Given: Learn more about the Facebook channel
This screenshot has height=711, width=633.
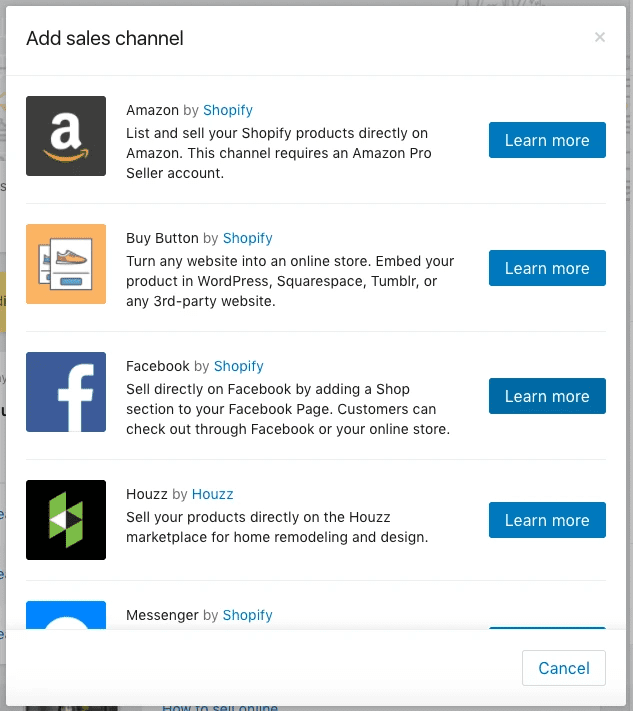Looking at the screenshot, I should click(x=547, y=396).
